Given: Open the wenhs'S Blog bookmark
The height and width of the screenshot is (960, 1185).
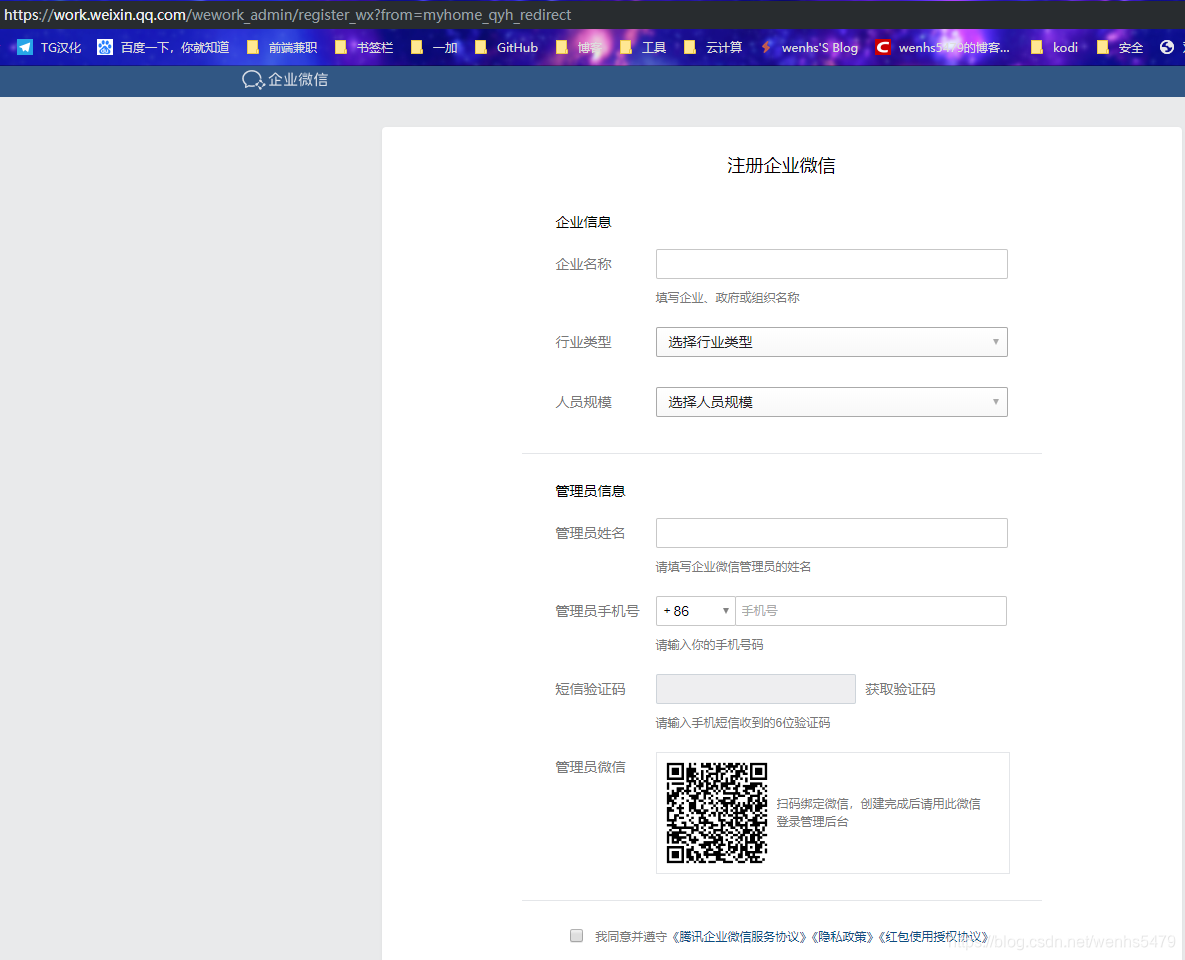Looking at the screenshot, I should [x=809, y=48].
